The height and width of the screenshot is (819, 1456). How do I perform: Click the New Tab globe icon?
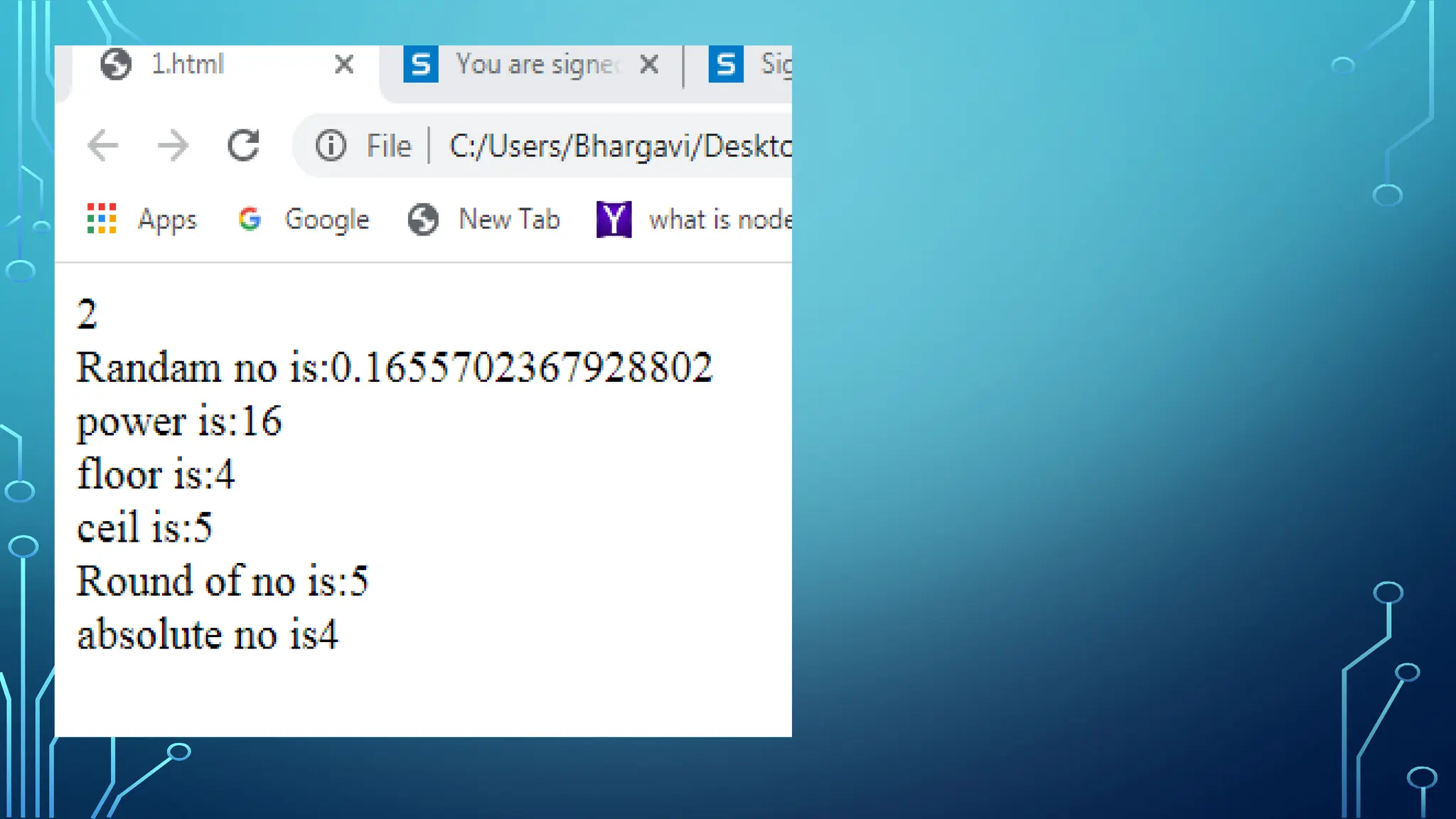(x=423, y=219)
